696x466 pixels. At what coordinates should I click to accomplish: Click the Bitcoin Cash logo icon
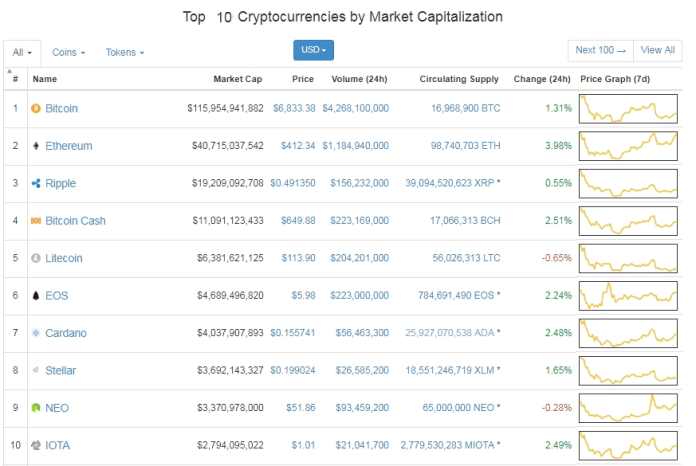(x=36, y=221)
